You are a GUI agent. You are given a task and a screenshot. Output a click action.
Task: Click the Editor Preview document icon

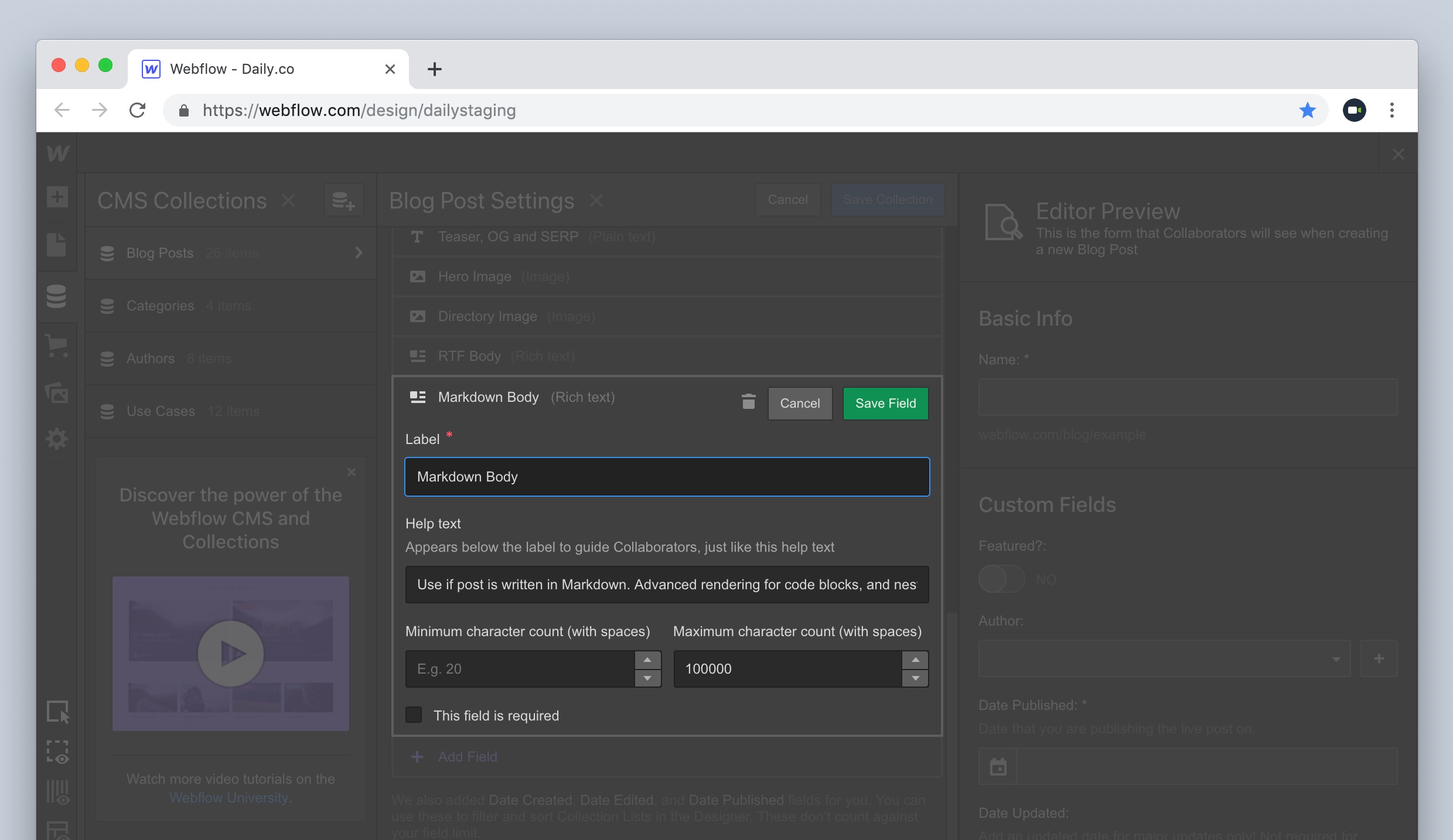coord(1003,222)
